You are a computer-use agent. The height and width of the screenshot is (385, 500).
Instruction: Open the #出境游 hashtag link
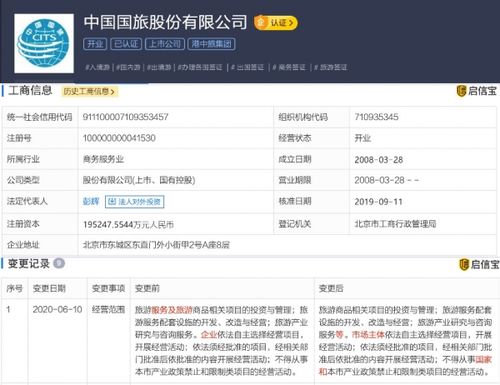click(159, 67)
